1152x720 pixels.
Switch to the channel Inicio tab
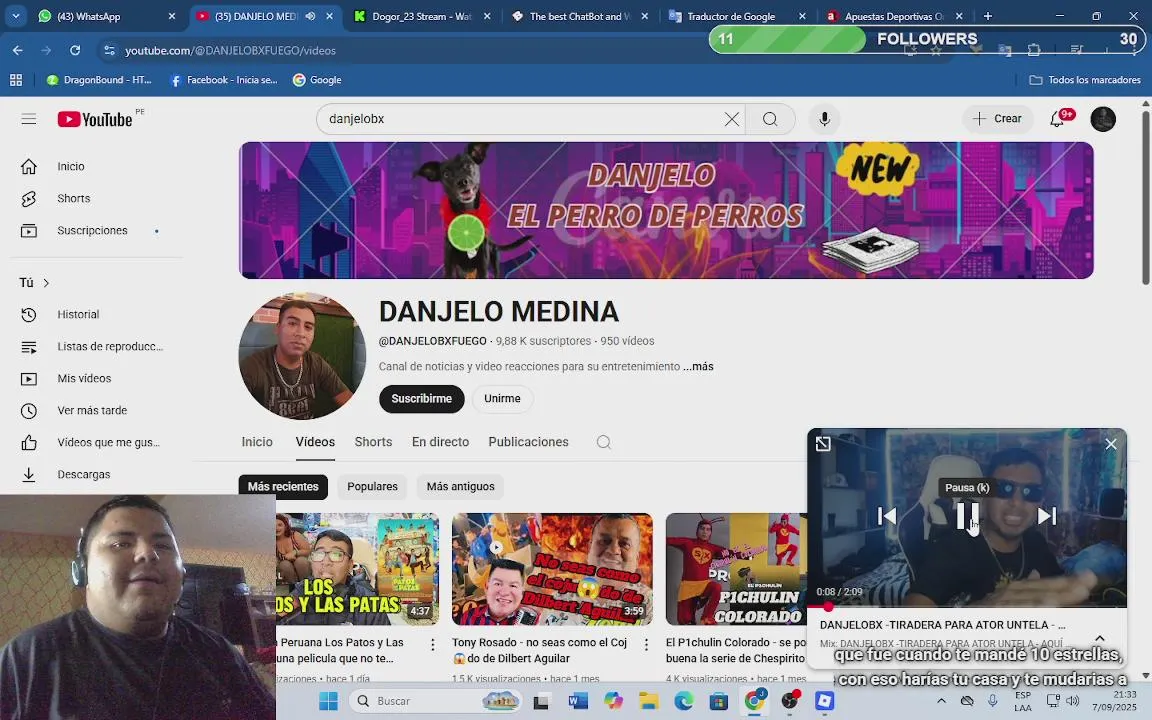click(257, 442)
